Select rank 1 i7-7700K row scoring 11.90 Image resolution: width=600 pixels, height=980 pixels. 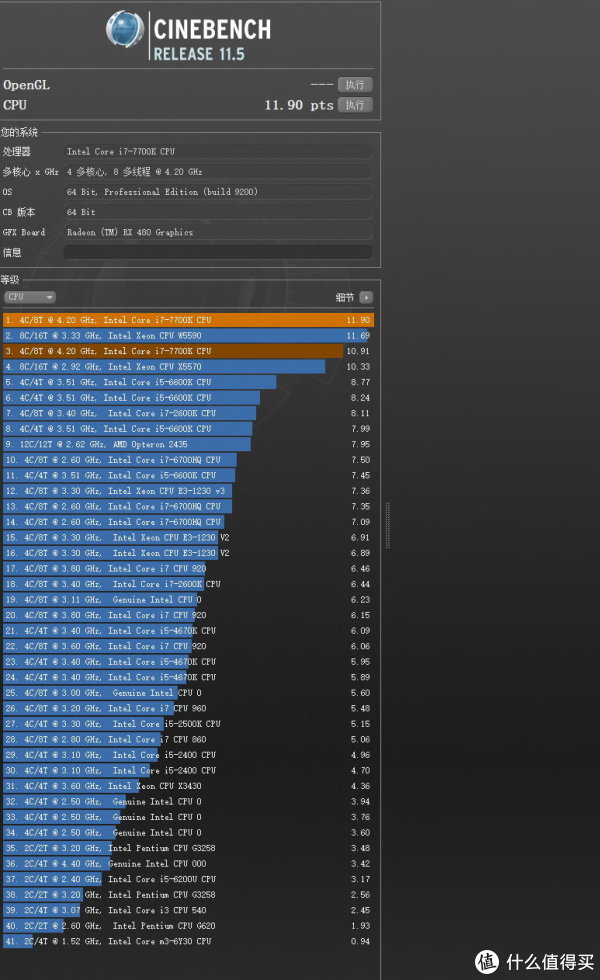click(188, 320)
